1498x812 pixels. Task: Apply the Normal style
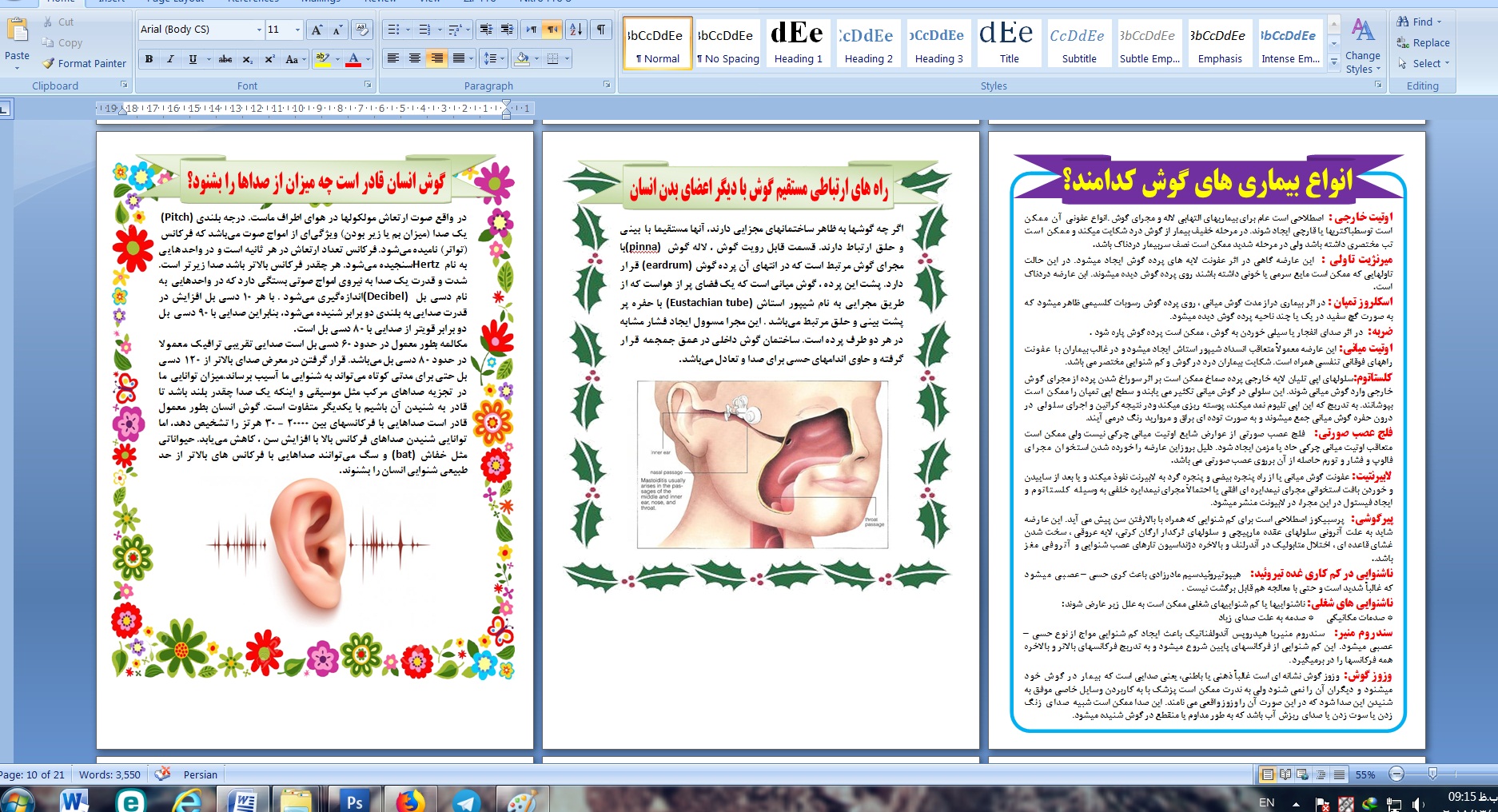657,42
